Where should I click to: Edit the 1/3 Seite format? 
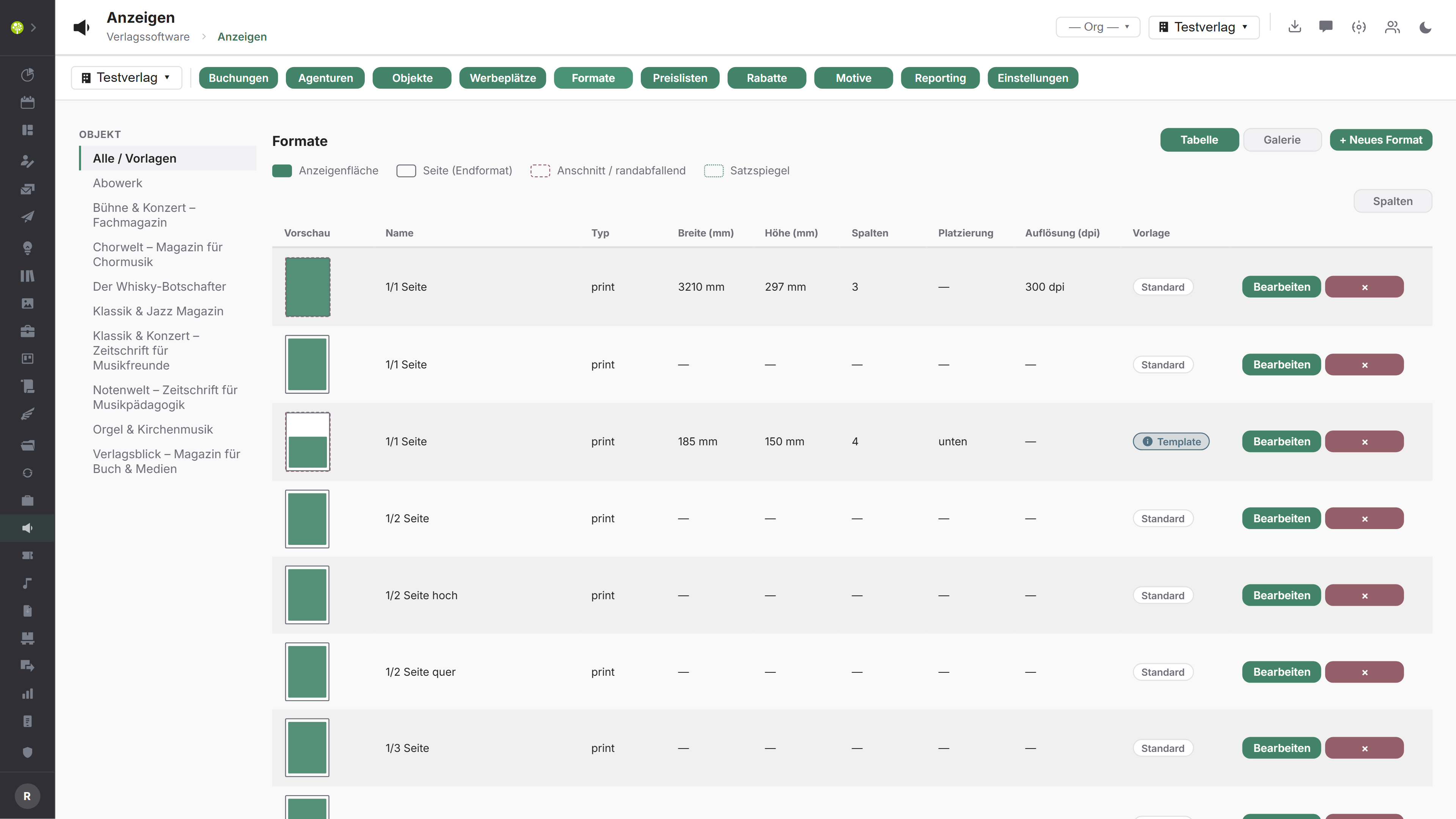pos(1281,749)
